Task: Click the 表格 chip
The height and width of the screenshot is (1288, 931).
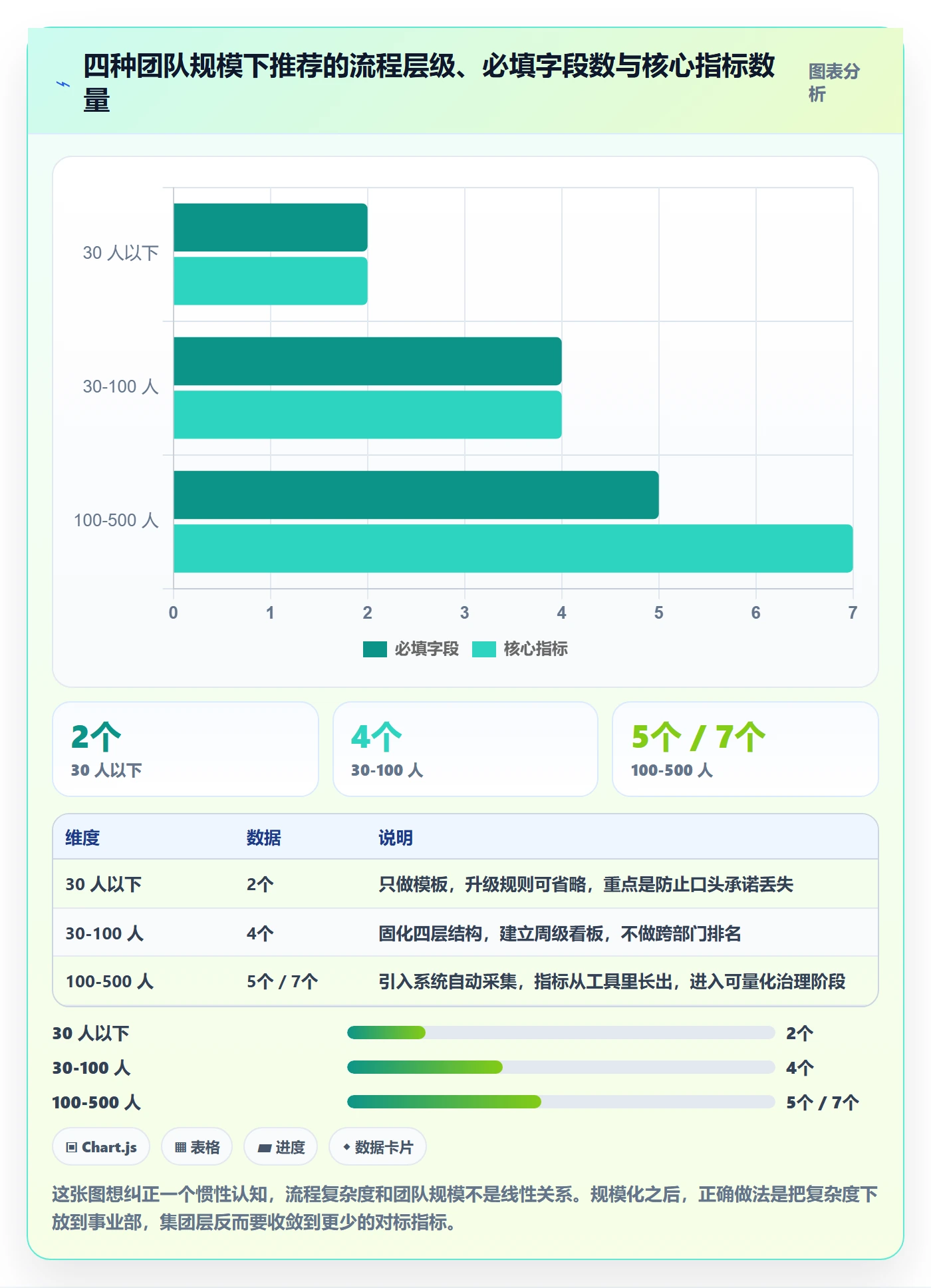Action: point(197,1147)
